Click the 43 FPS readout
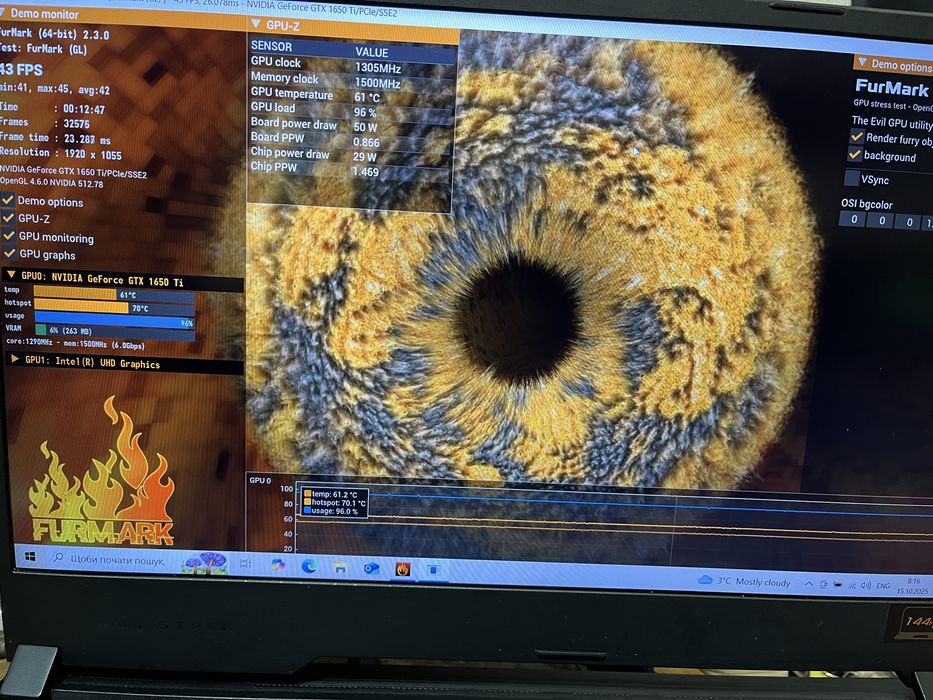The height and width of the screenshot is (700, 933). pyautogui.click(x=21, y=69)
